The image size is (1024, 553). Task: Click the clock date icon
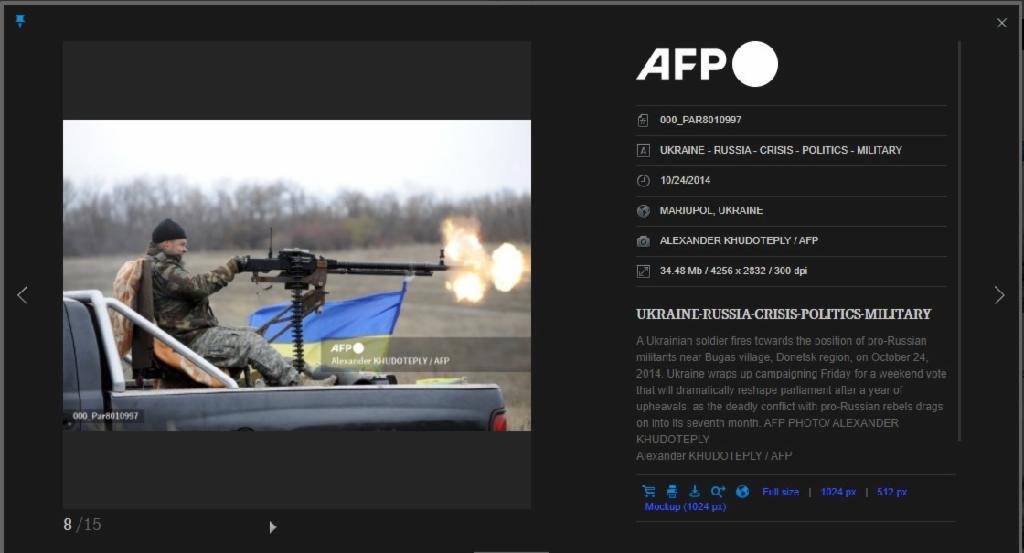click(x=643, y=181)
